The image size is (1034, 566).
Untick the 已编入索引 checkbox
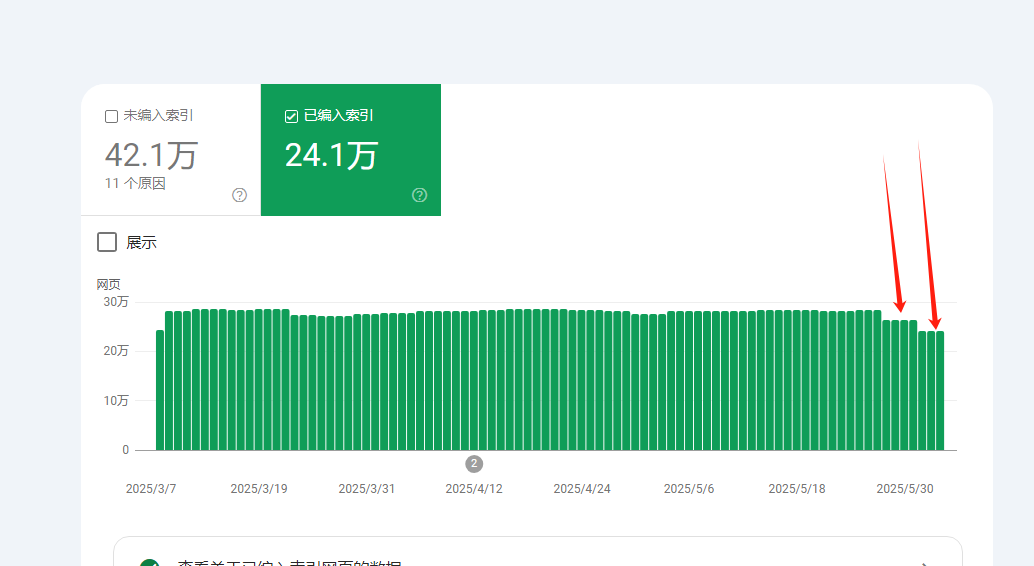pyautogui.click(x=291, y=117)
